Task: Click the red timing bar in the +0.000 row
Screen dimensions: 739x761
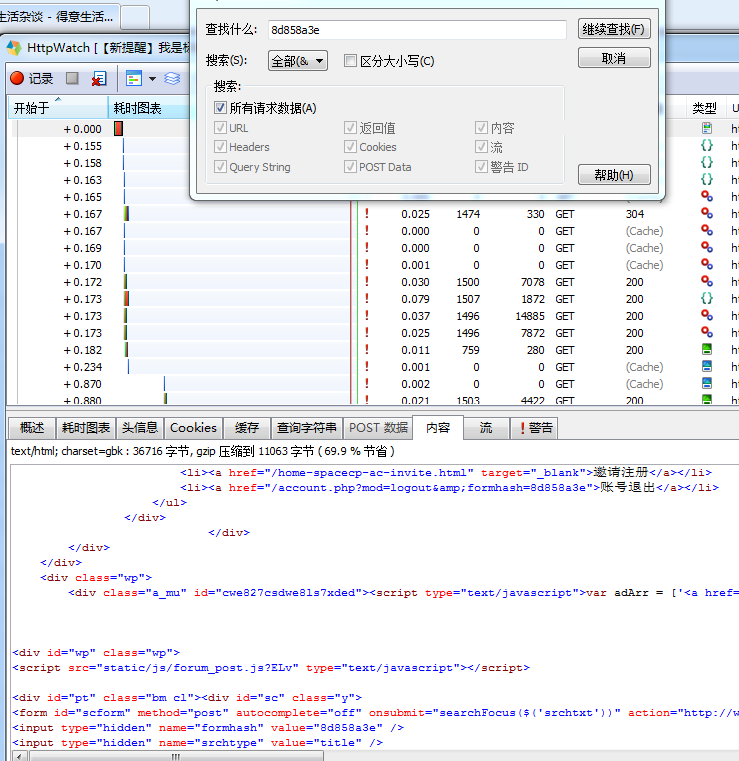Action: pos(118,129)
